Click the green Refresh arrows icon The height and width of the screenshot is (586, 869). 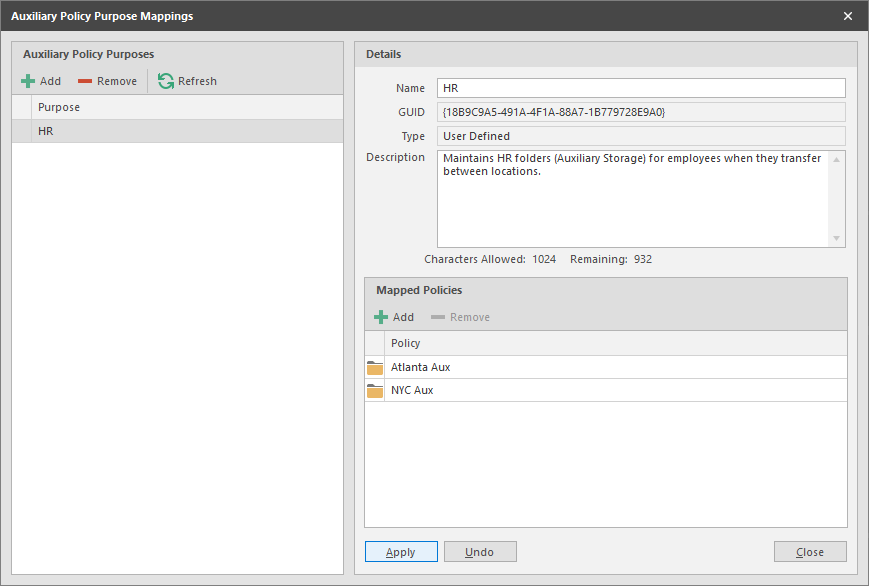(166, 81)
